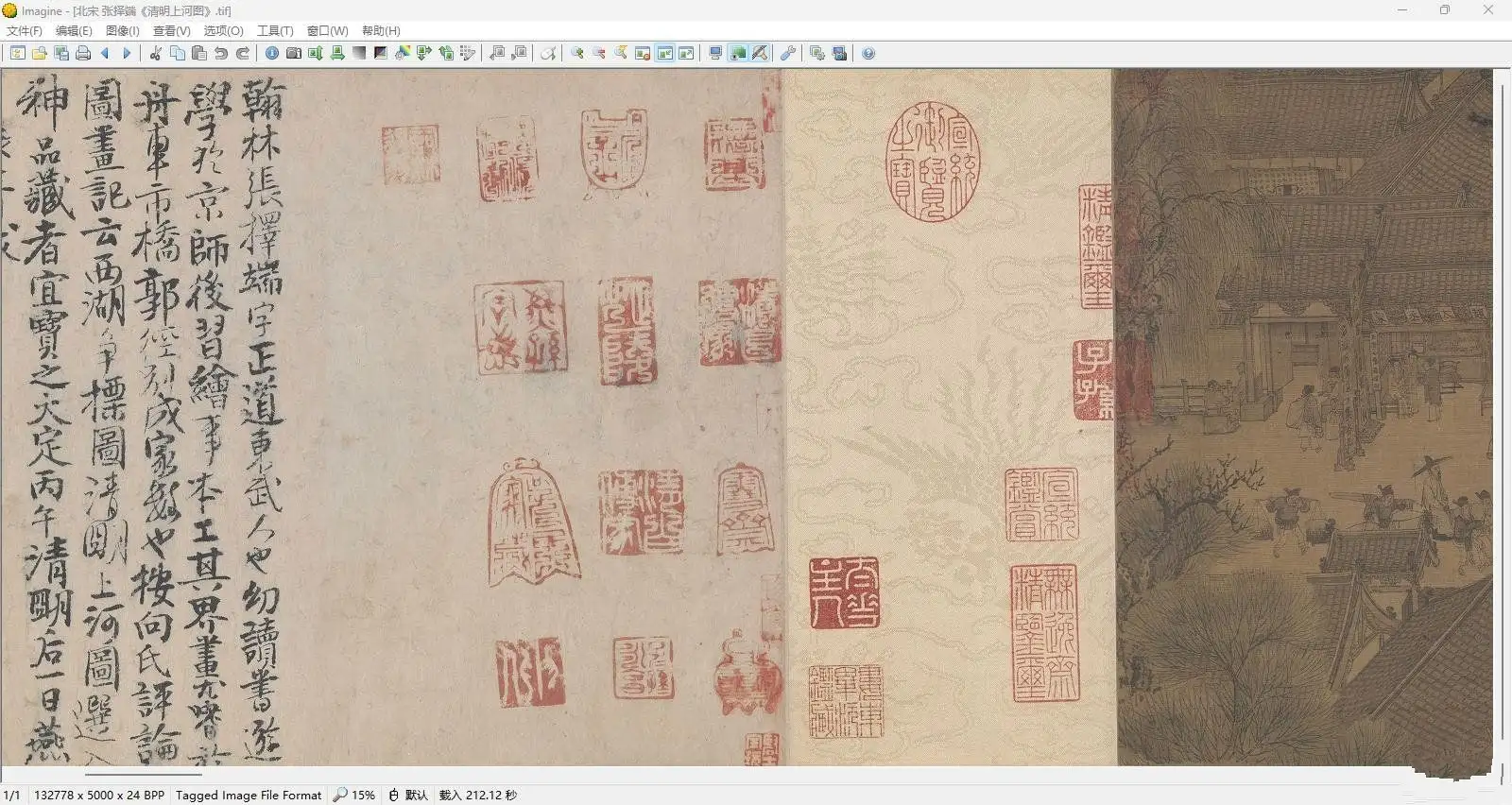
Task: Click Tagged Image File Format status text
Action: click(249, 796)
